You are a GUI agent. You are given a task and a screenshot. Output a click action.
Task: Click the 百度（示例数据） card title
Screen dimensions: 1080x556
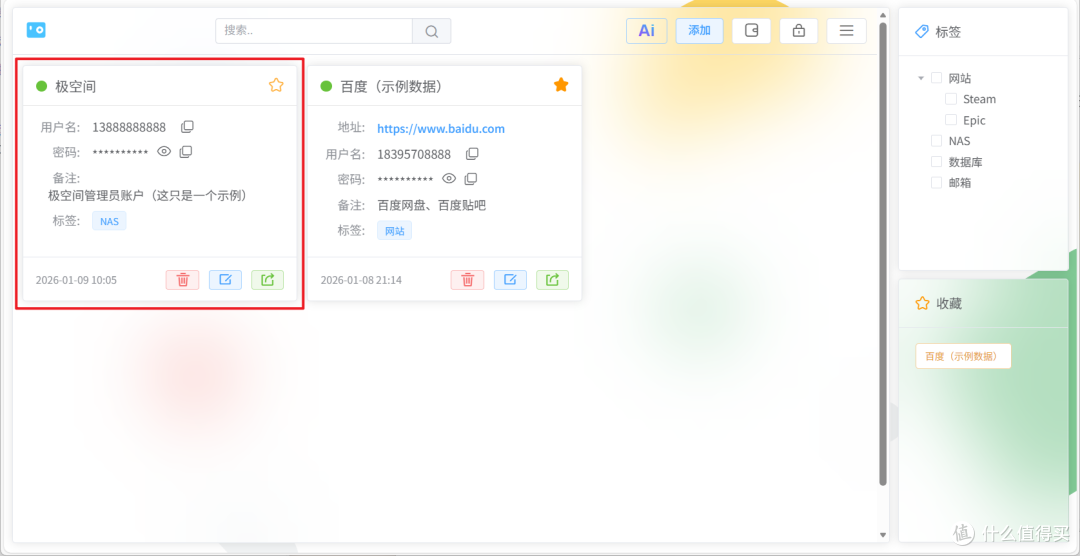tap(391, 86)
